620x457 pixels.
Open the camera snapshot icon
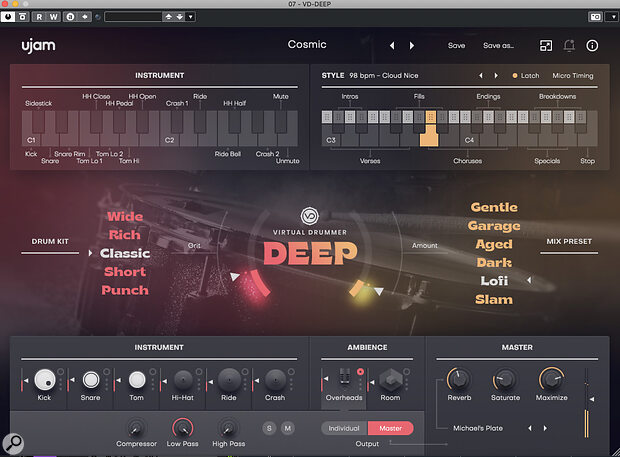click(x=595, y=17)
